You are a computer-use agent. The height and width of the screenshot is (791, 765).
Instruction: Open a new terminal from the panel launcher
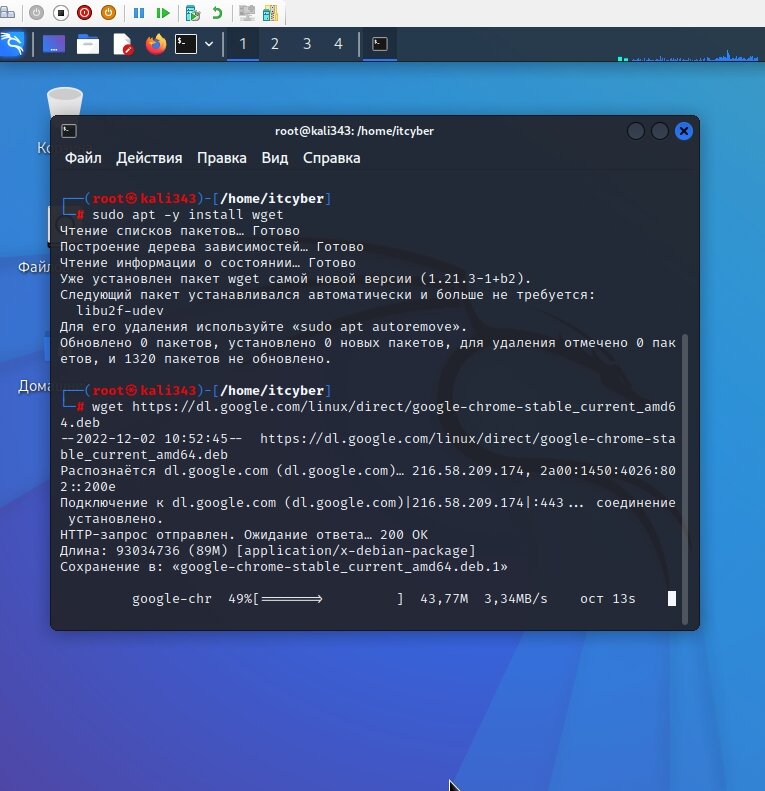tap(186, 44)
